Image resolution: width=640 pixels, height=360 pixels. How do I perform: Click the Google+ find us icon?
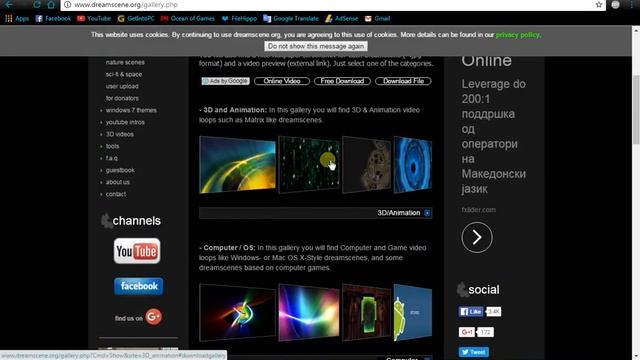tap(153, 317)
